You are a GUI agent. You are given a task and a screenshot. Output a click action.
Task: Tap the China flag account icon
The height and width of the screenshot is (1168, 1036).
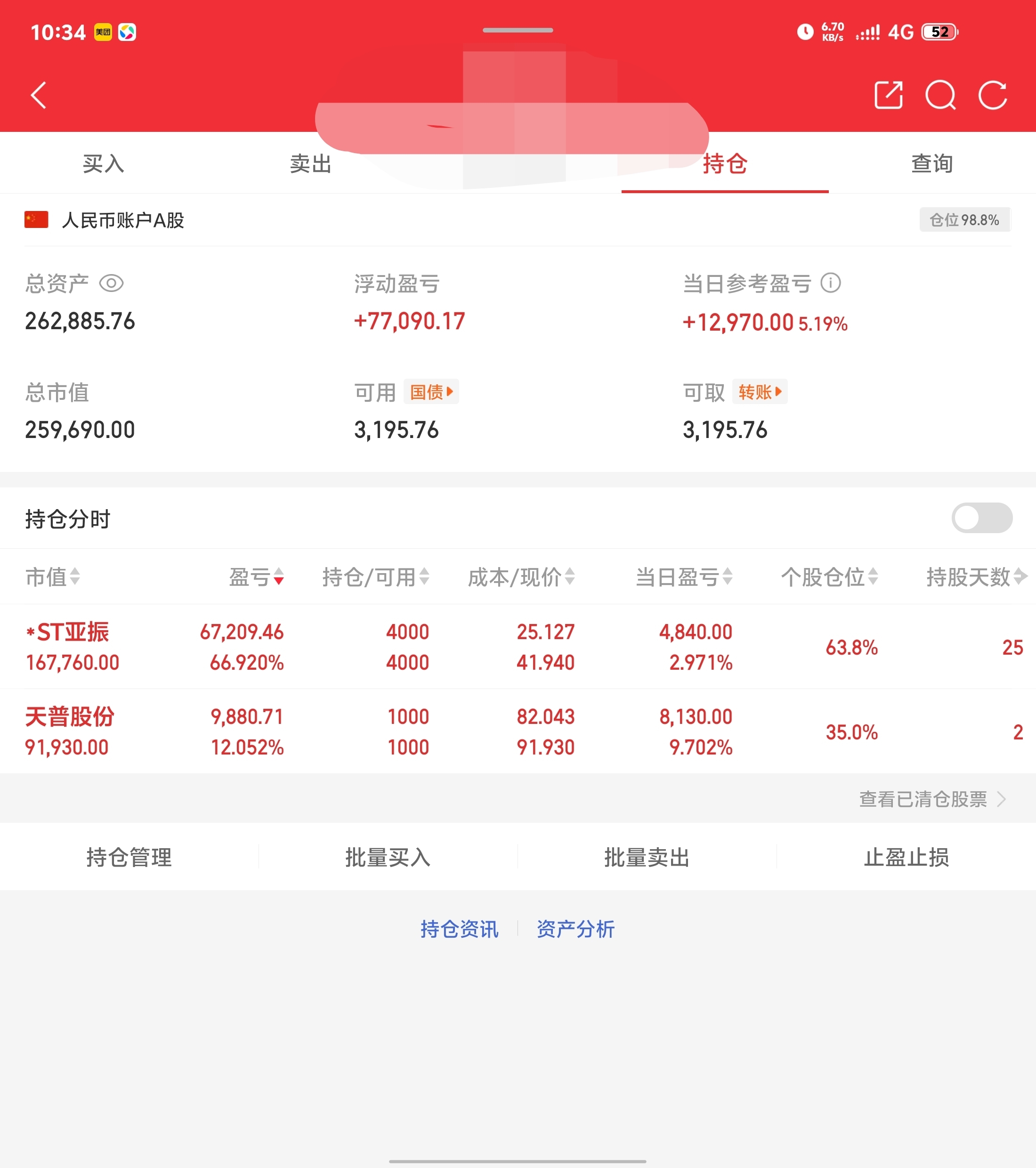pyautogui.click(x=36, y=220)
